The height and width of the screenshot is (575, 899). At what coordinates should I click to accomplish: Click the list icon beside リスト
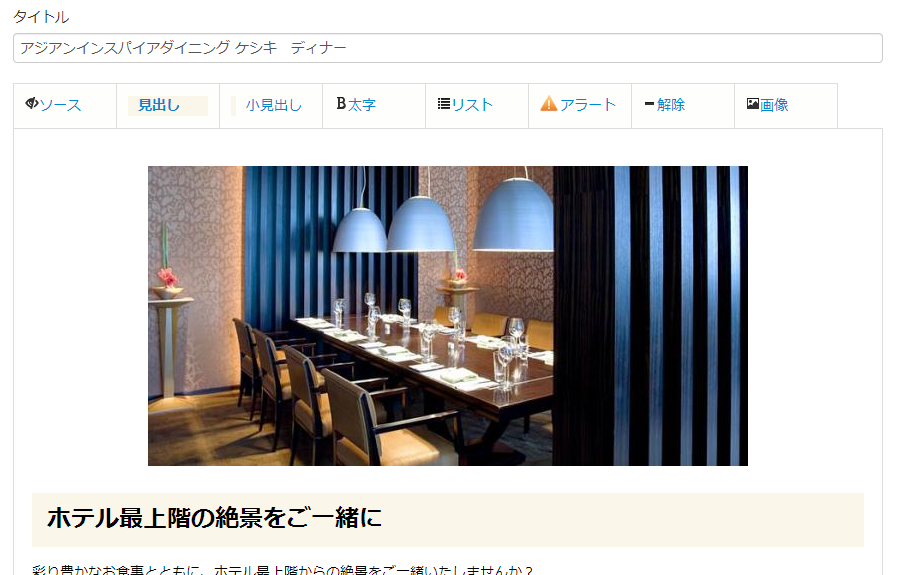(x=444, y=104)
